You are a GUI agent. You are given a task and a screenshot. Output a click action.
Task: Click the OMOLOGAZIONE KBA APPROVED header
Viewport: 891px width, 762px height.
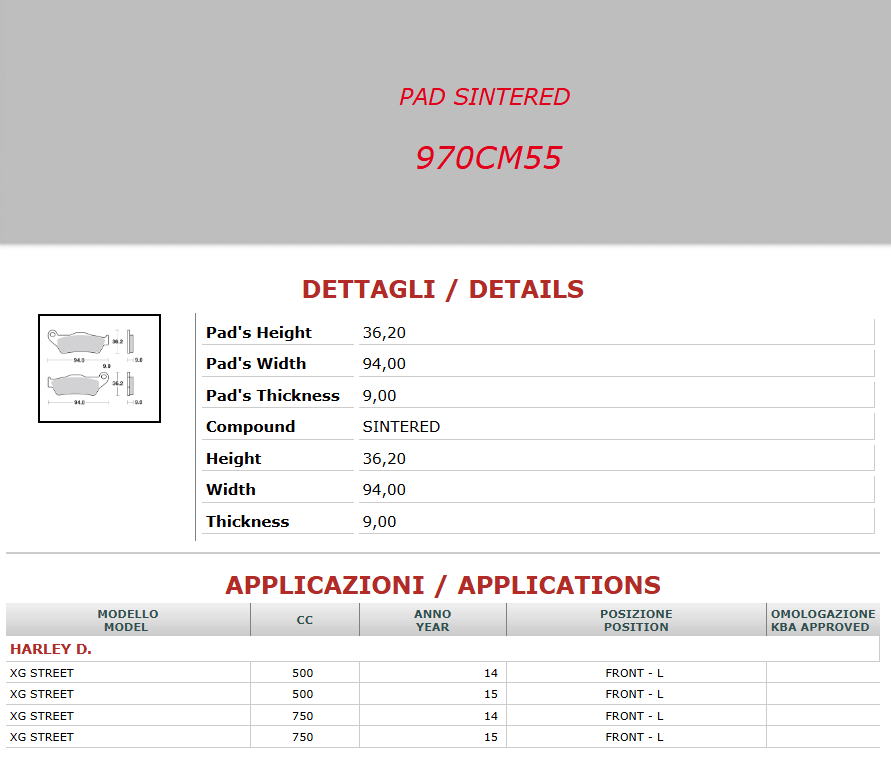(823, 620)
